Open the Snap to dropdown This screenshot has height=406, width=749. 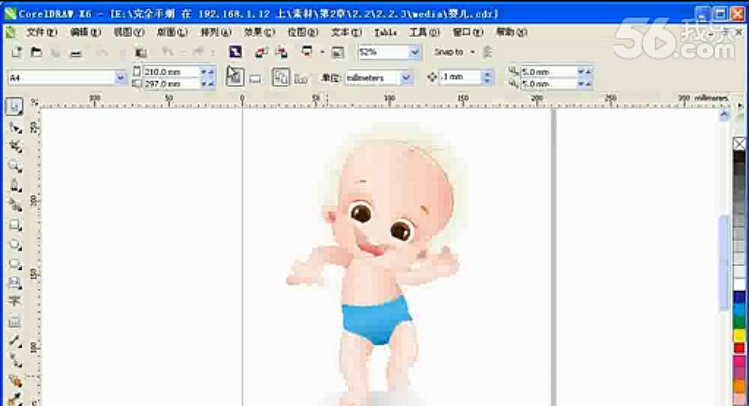[x=472, y=52]
